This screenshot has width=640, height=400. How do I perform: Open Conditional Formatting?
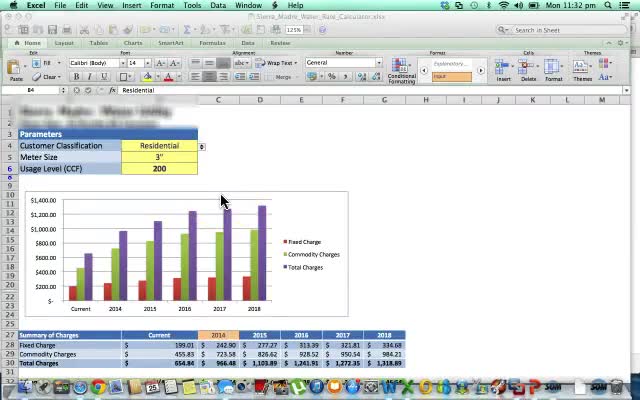401,71
